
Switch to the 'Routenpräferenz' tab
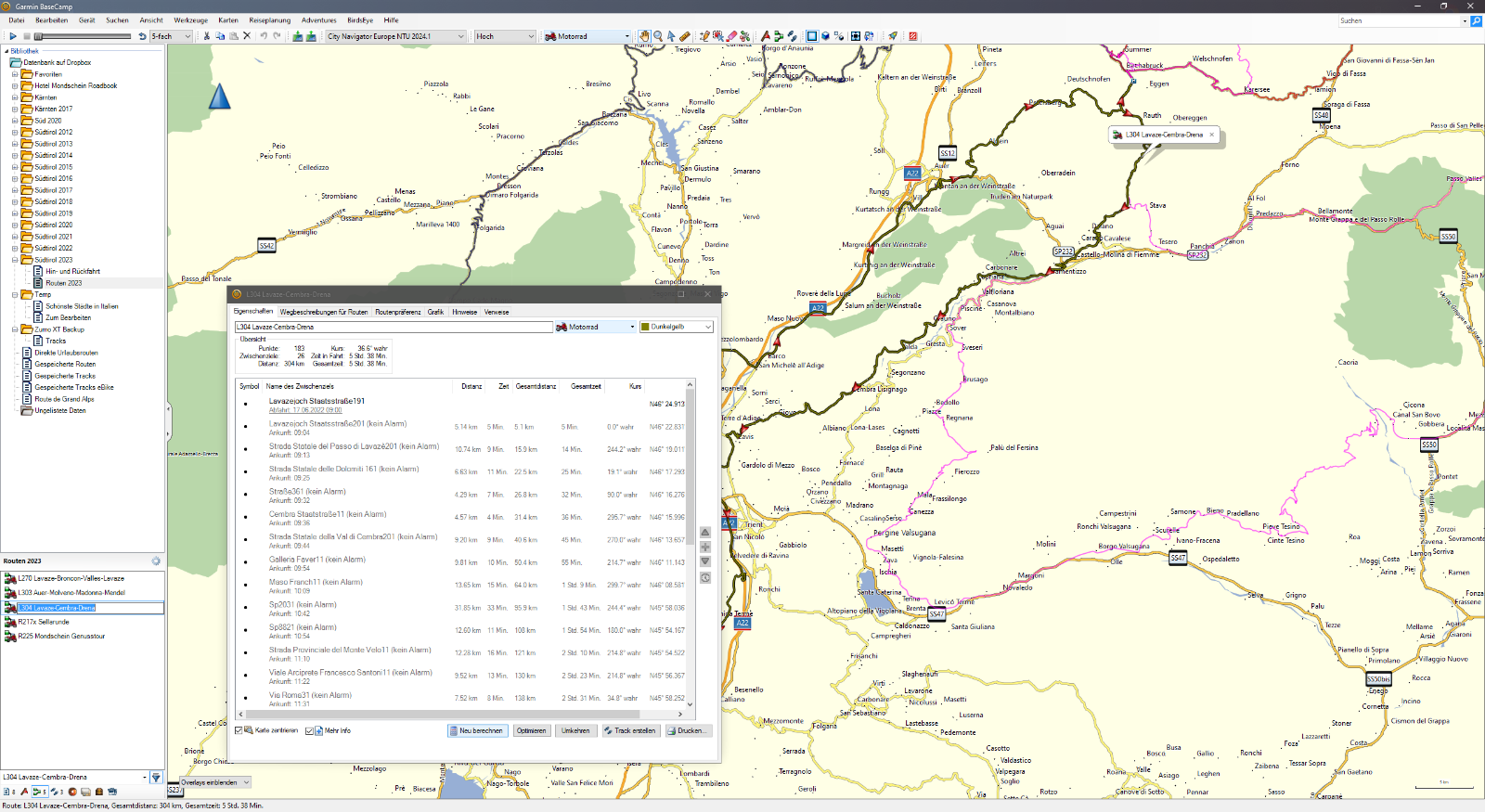point(398,312)
